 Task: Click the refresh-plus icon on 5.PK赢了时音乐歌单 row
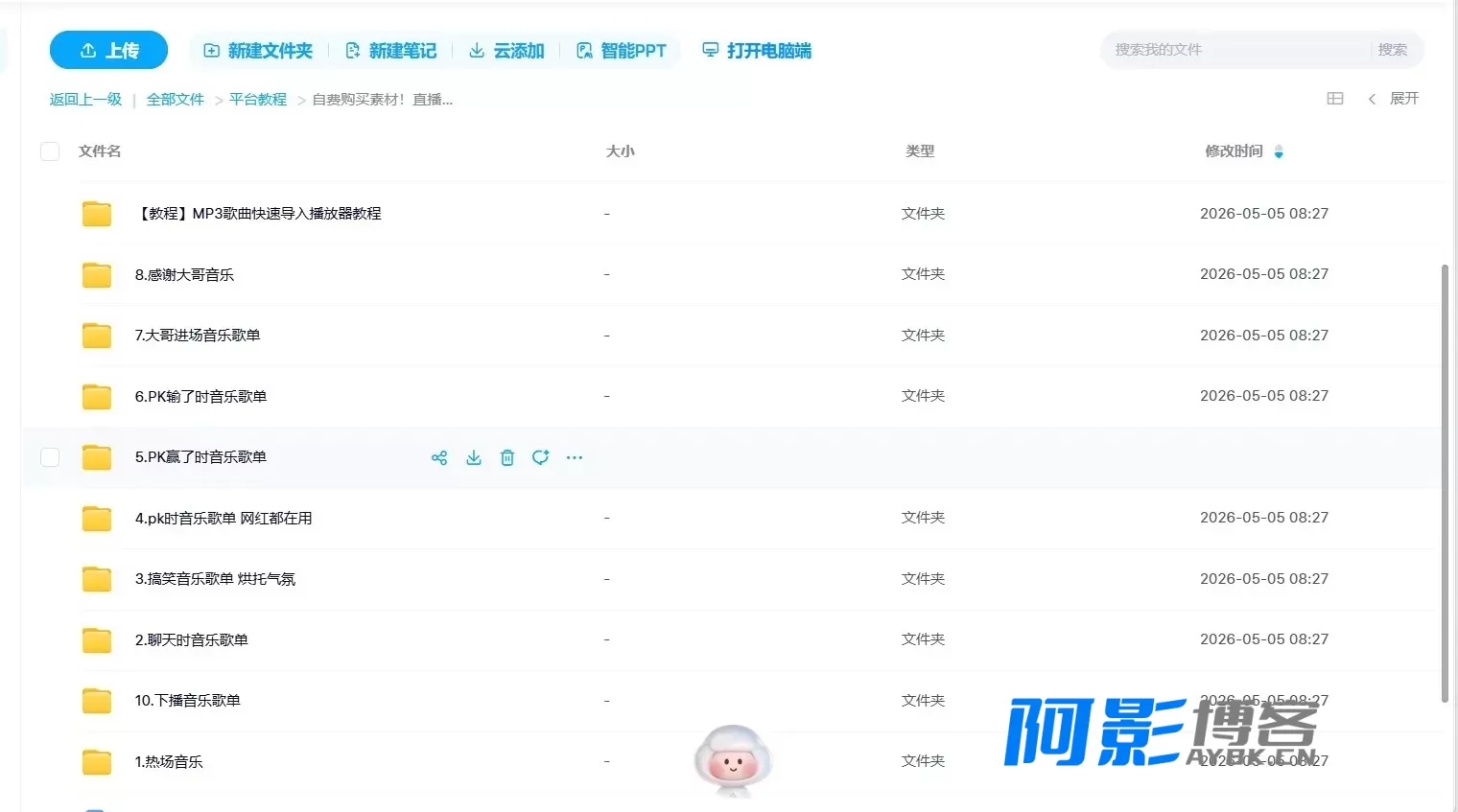coord(541,458)
